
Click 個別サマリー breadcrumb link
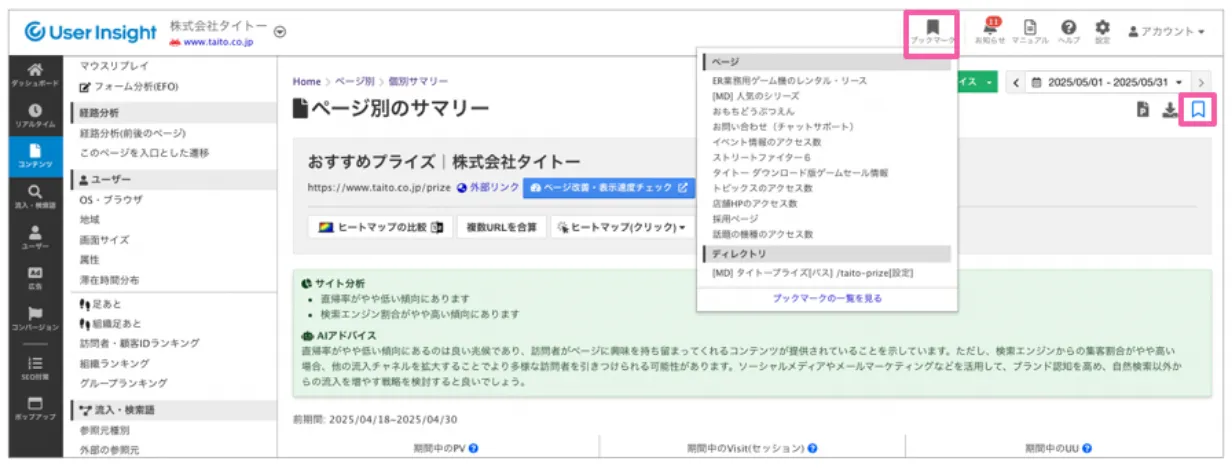coord(418,81)
